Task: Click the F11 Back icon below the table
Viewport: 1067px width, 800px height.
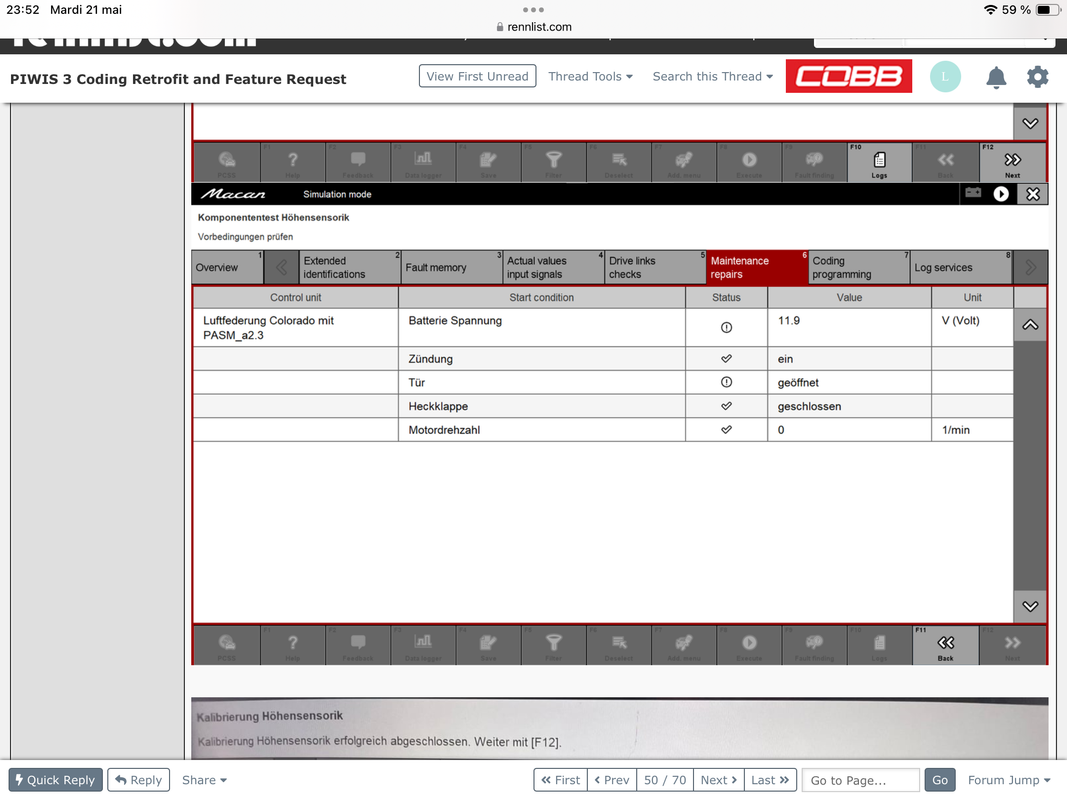Action: click(945, 645)
